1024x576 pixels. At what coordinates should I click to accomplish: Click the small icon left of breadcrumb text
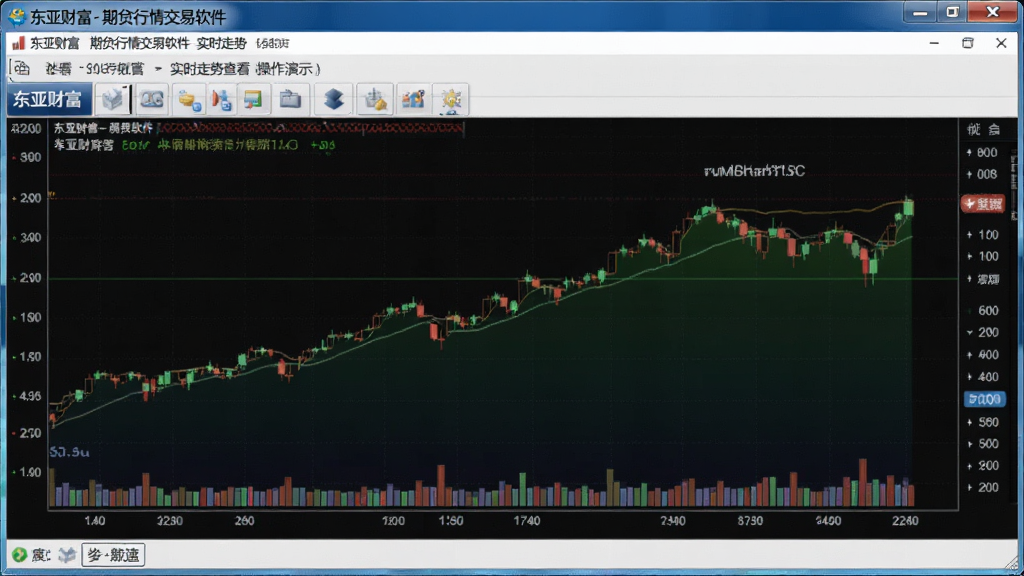(22, 68)
